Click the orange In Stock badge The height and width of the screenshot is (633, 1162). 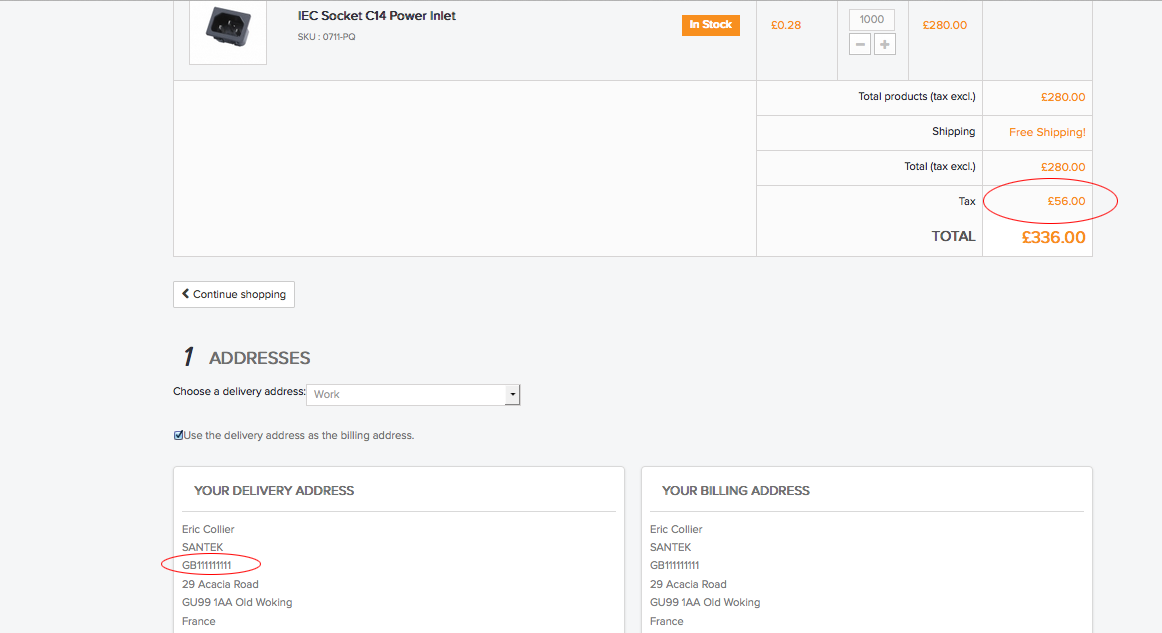pos(710,25)
